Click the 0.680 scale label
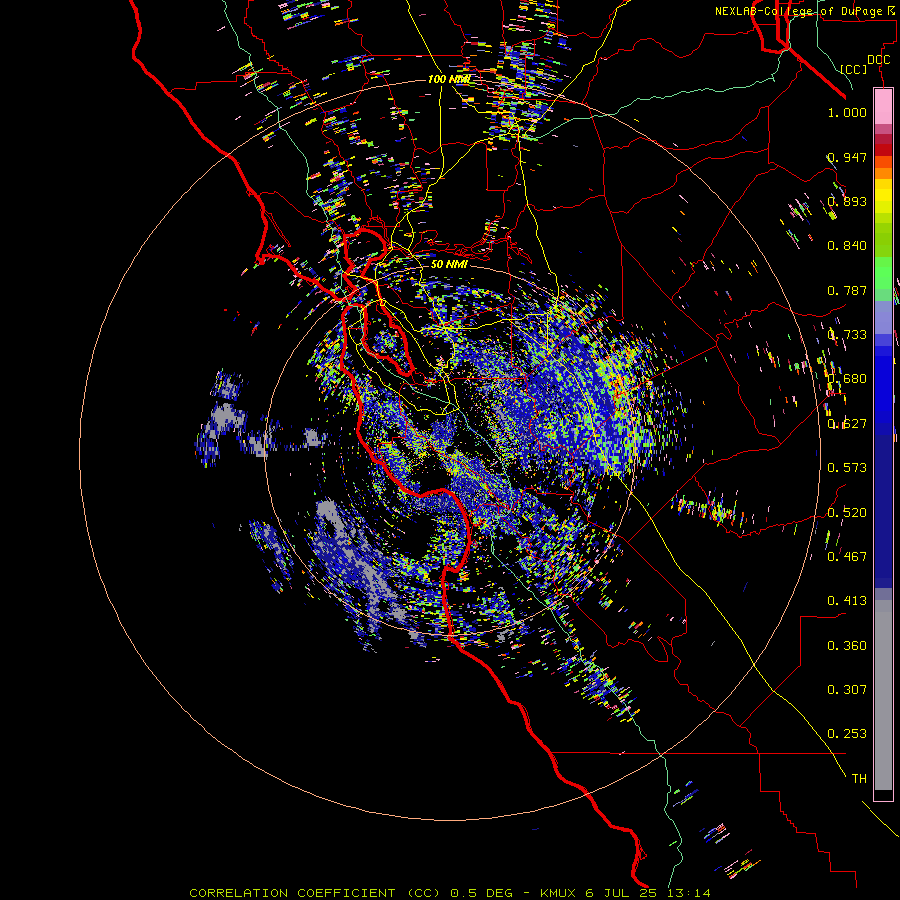The image size is (900, 900). pyautogui.click(x=847, y=379)
